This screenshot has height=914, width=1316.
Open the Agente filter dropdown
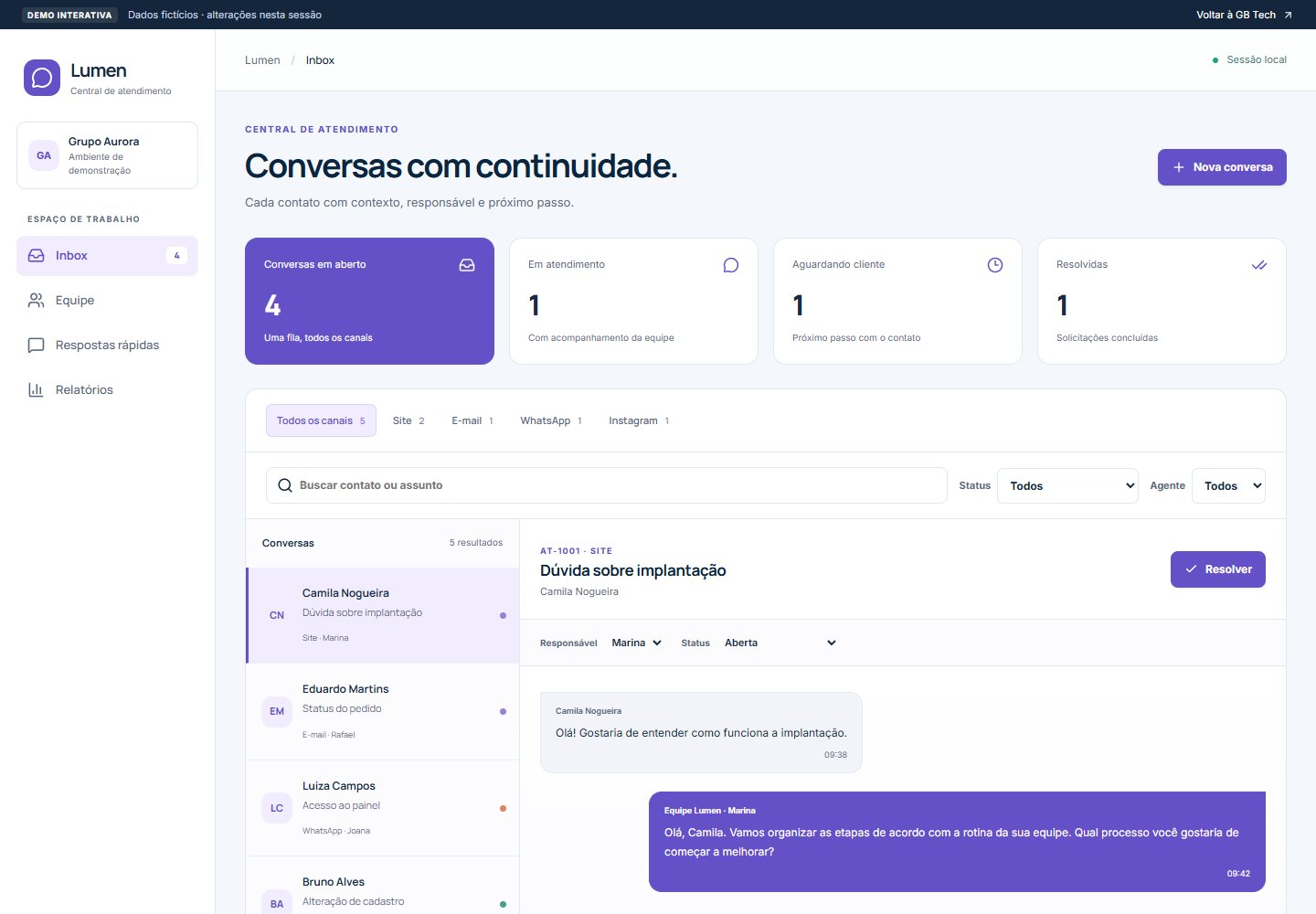[1229, 485]
